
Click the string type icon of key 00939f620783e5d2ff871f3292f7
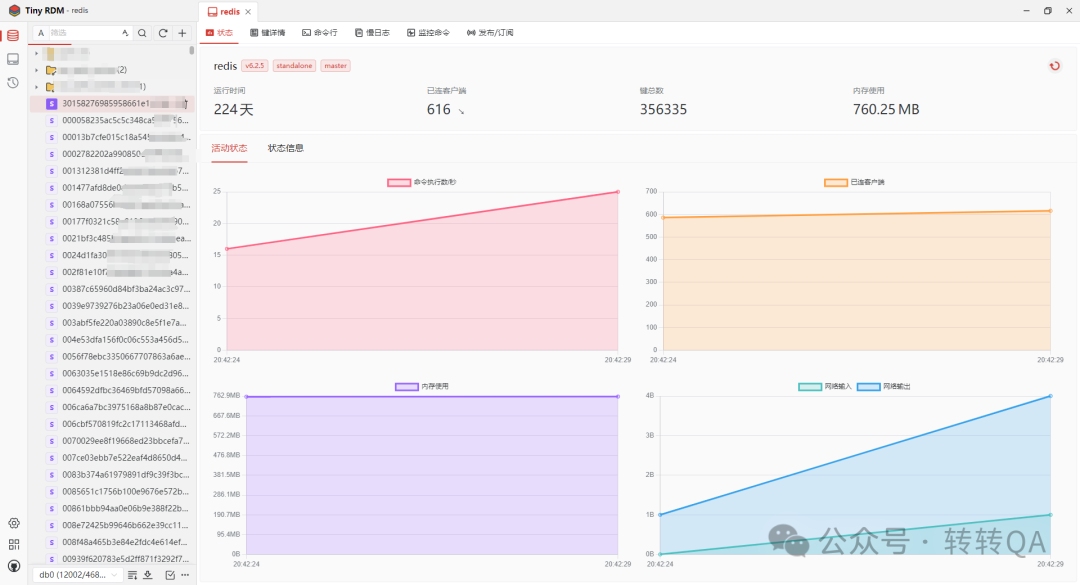(52, 559)
